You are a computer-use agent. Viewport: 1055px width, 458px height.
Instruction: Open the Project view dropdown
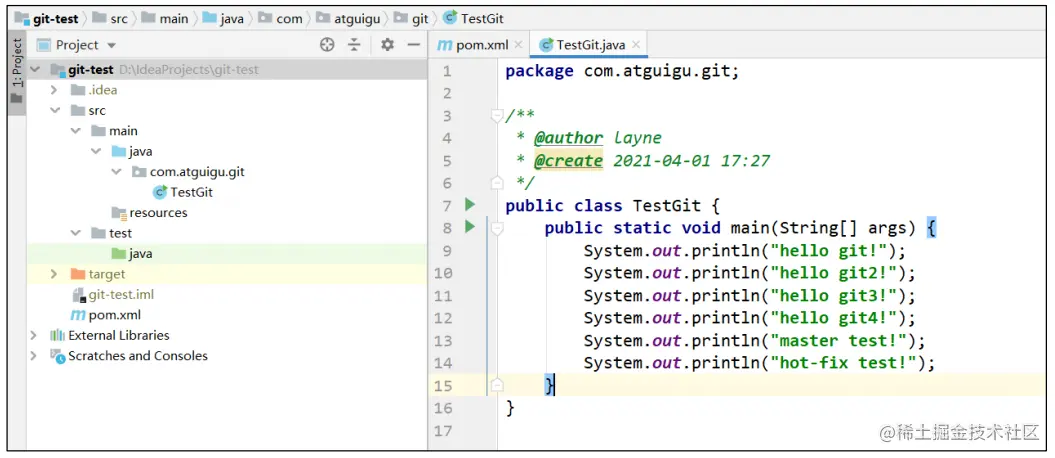(112, 46)
